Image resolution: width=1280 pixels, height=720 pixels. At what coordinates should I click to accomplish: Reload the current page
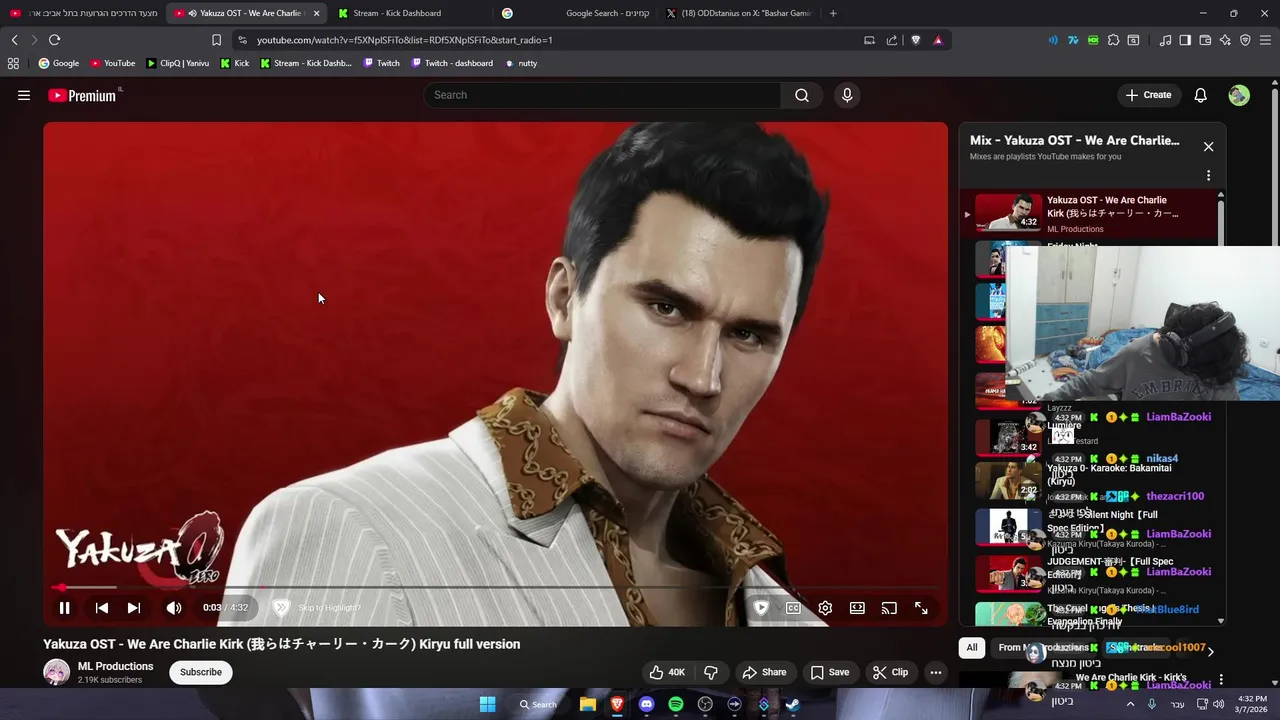(x=54, y=40)
